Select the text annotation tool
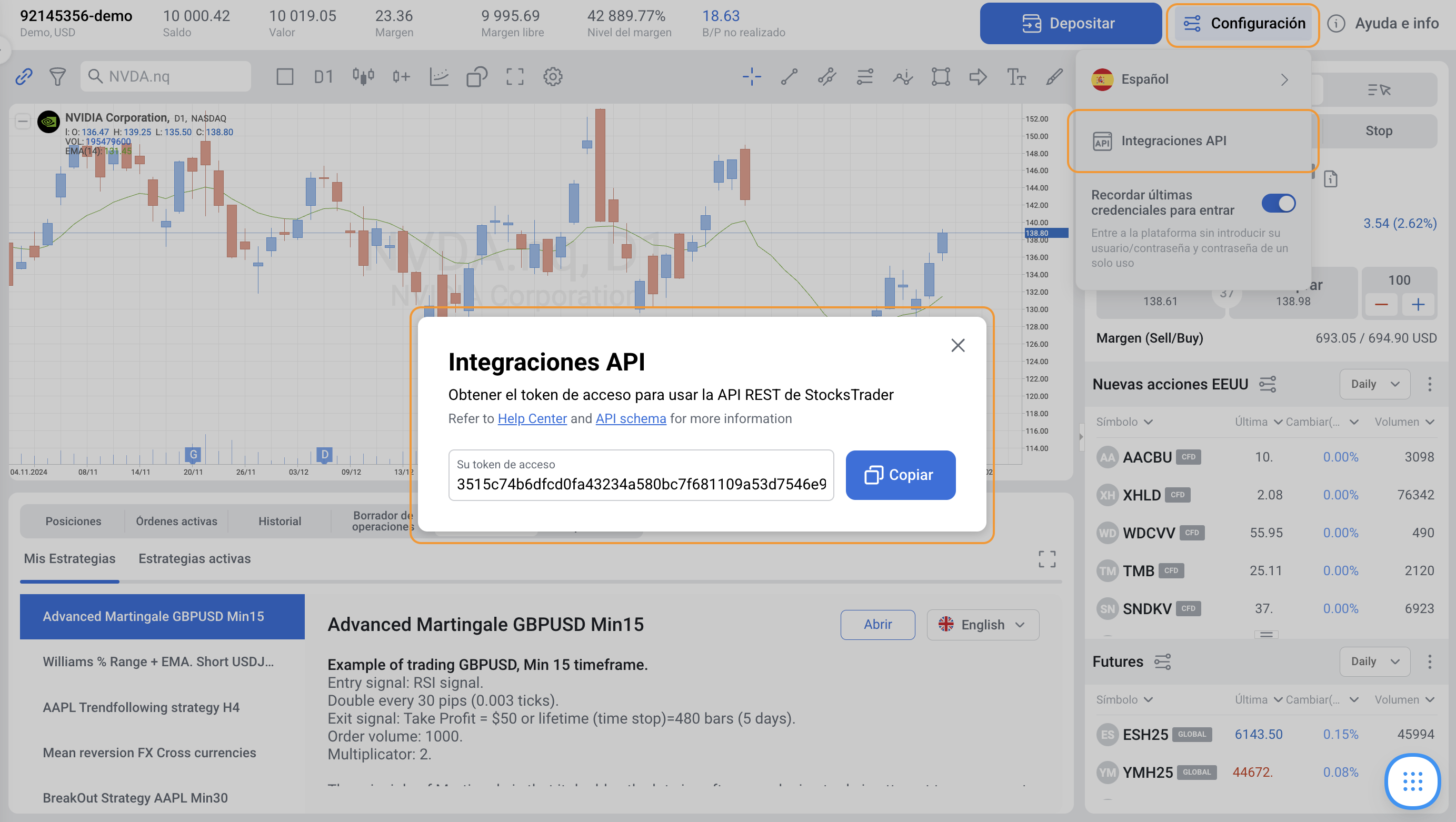This screenshot has width=1456, height=822. coord(1016,77)
